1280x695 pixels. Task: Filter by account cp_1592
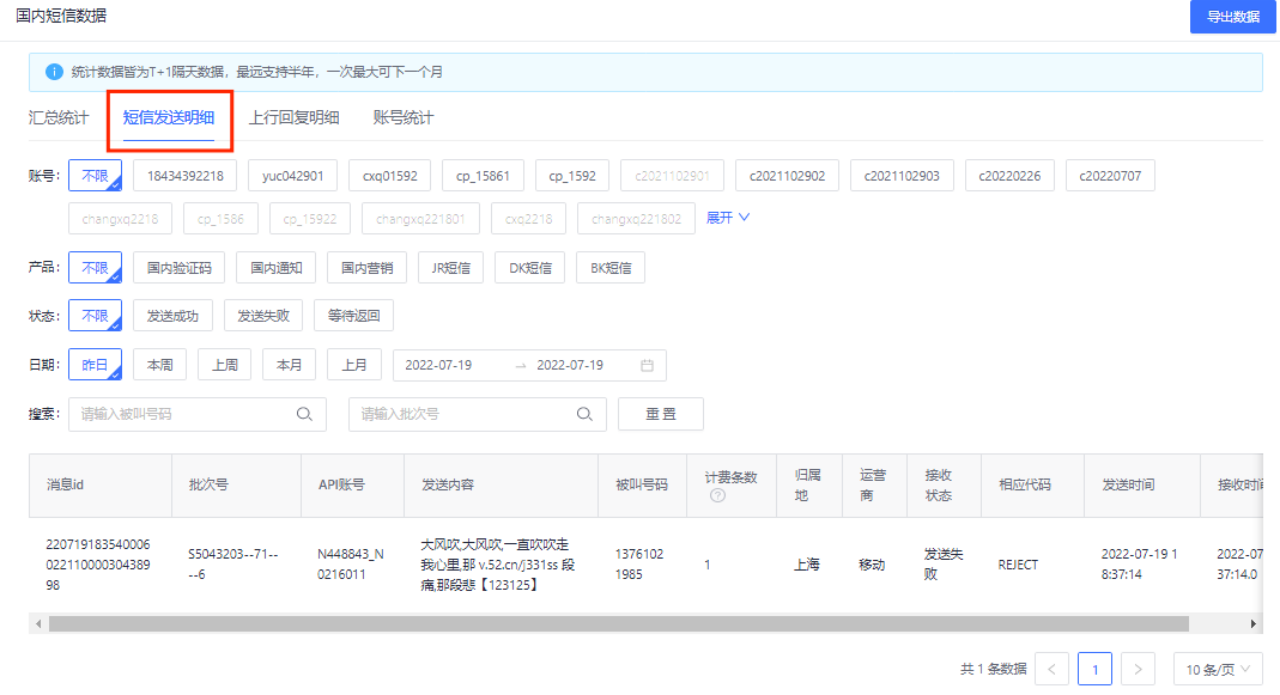click(572, 176)
